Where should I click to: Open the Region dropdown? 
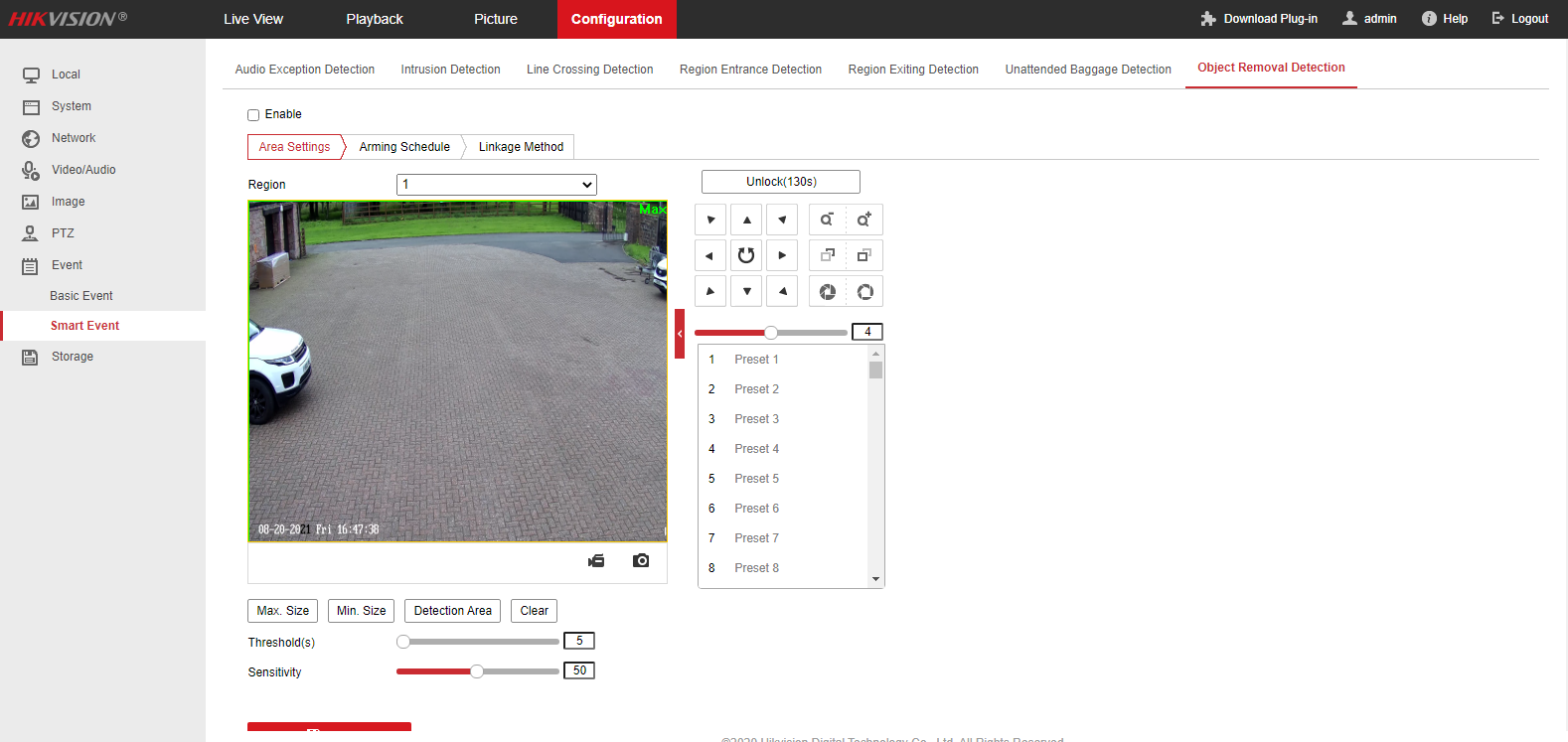click(496, 185)
